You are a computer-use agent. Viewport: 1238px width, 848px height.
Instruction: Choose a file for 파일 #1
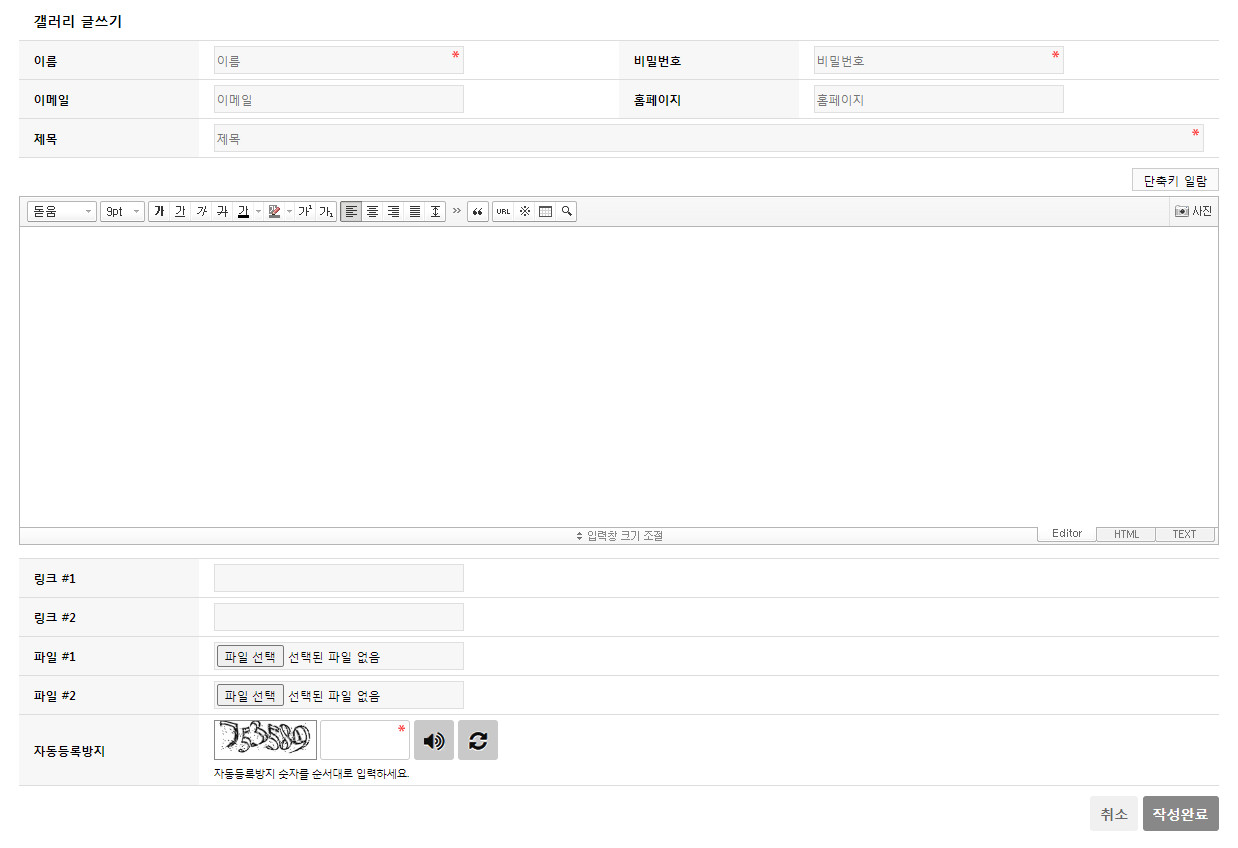tap(250, 657)
